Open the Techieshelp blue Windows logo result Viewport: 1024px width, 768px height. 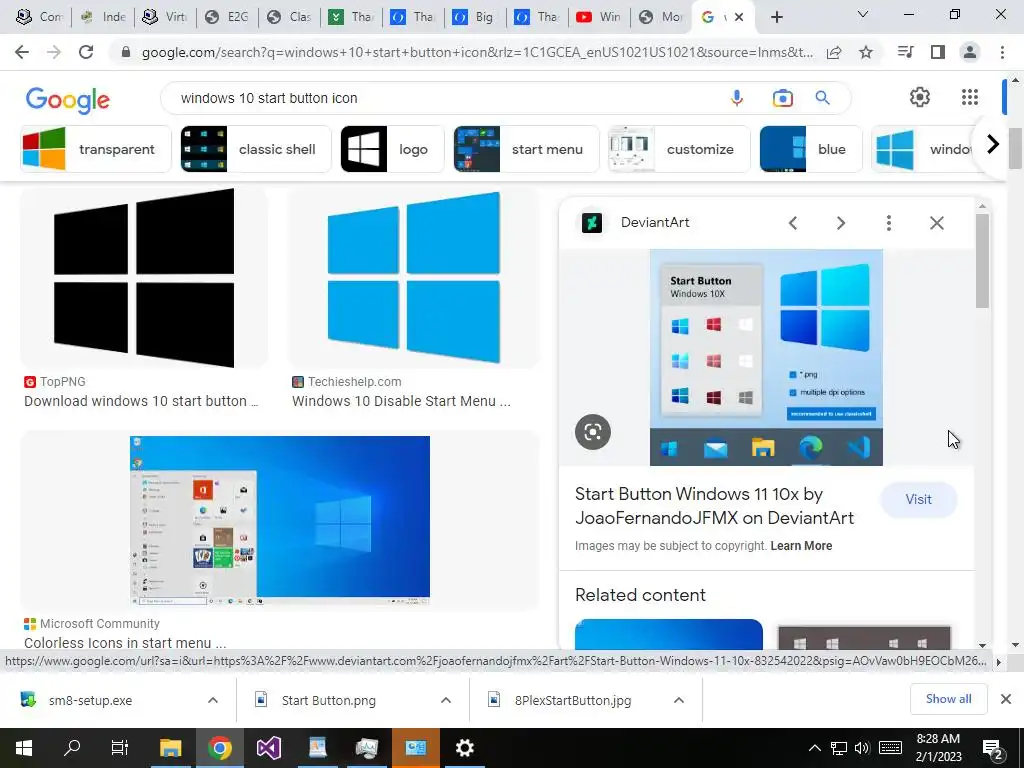click(x=413, y=278)
